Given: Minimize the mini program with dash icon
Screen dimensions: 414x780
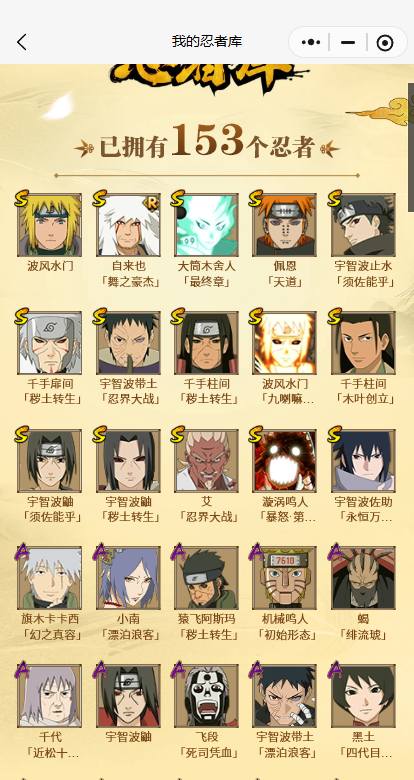Looking at the screenshot, I should click(x=348, y=43).
